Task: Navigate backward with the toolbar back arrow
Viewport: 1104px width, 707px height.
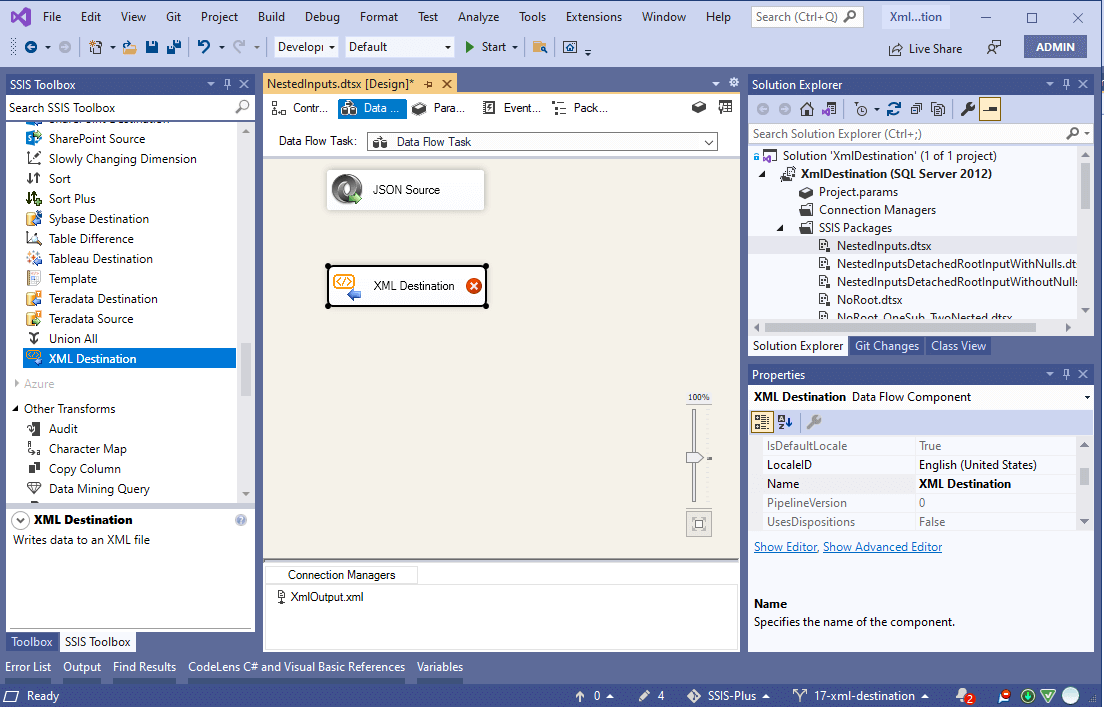Action: pos(31,47)
